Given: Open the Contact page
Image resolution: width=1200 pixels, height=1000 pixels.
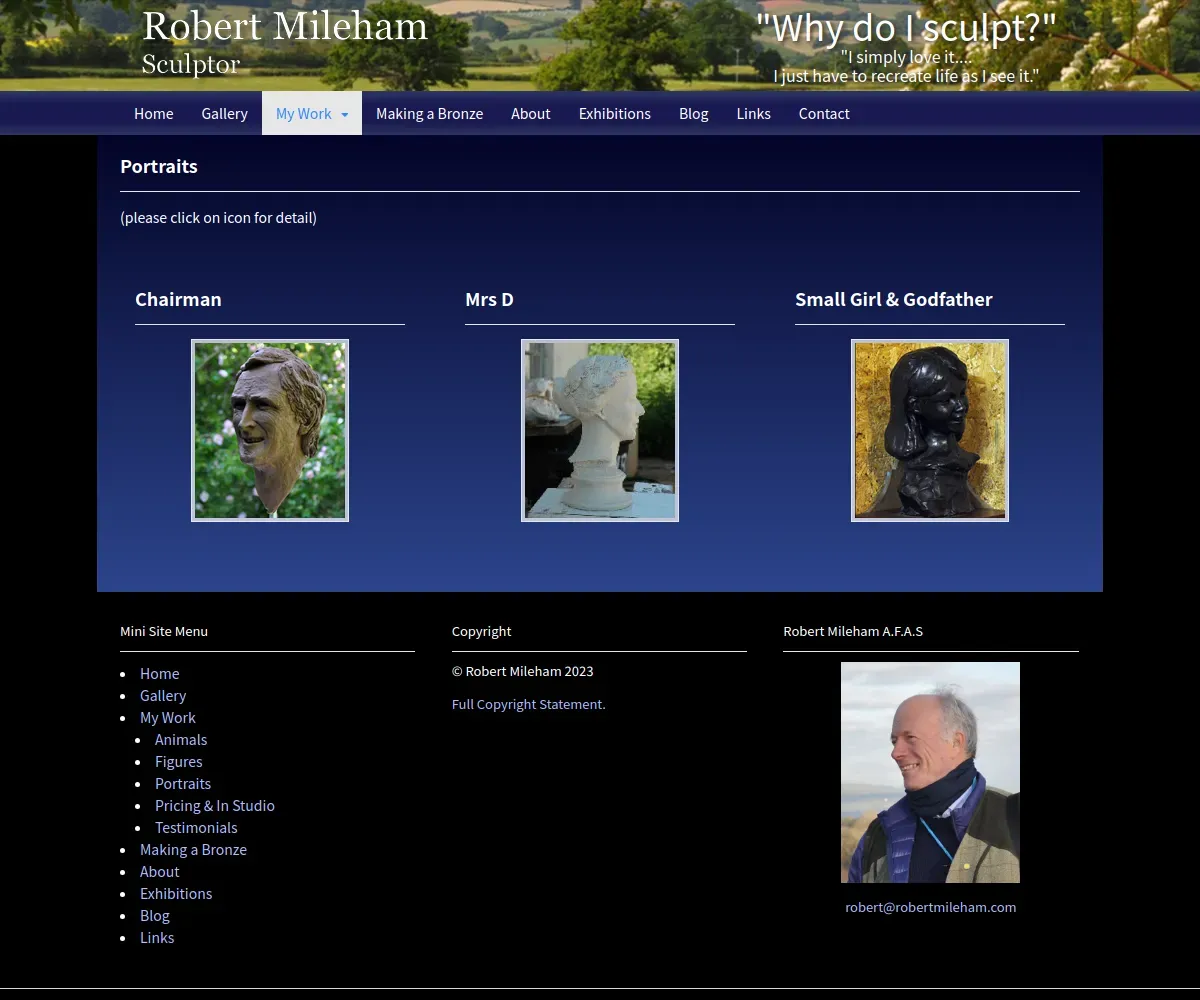Looking at the screenshot, I should 824,113.
